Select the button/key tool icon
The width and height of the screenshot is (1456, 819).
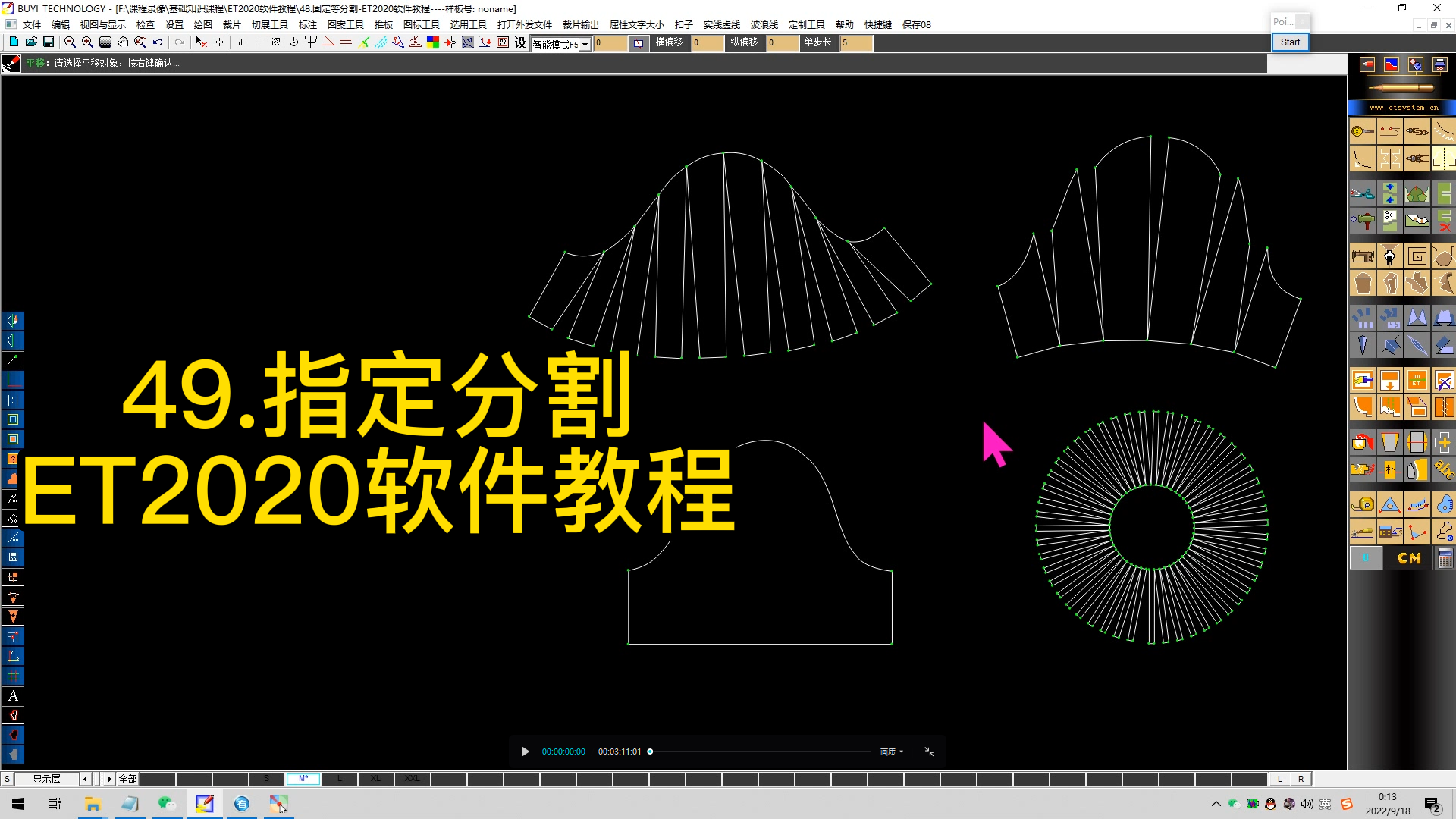pos(1363,132)
